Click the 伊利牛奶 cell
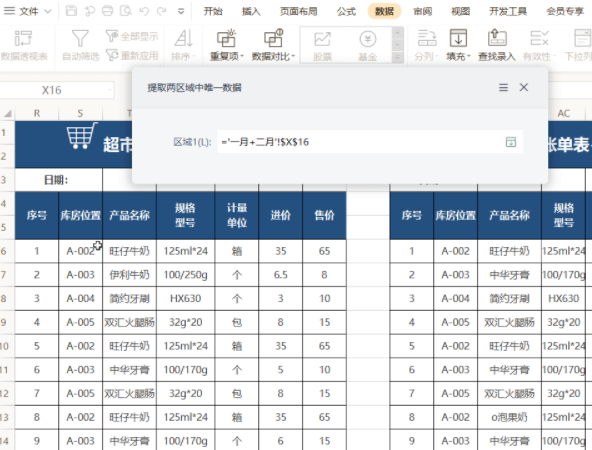 click(x=130, y=275)
